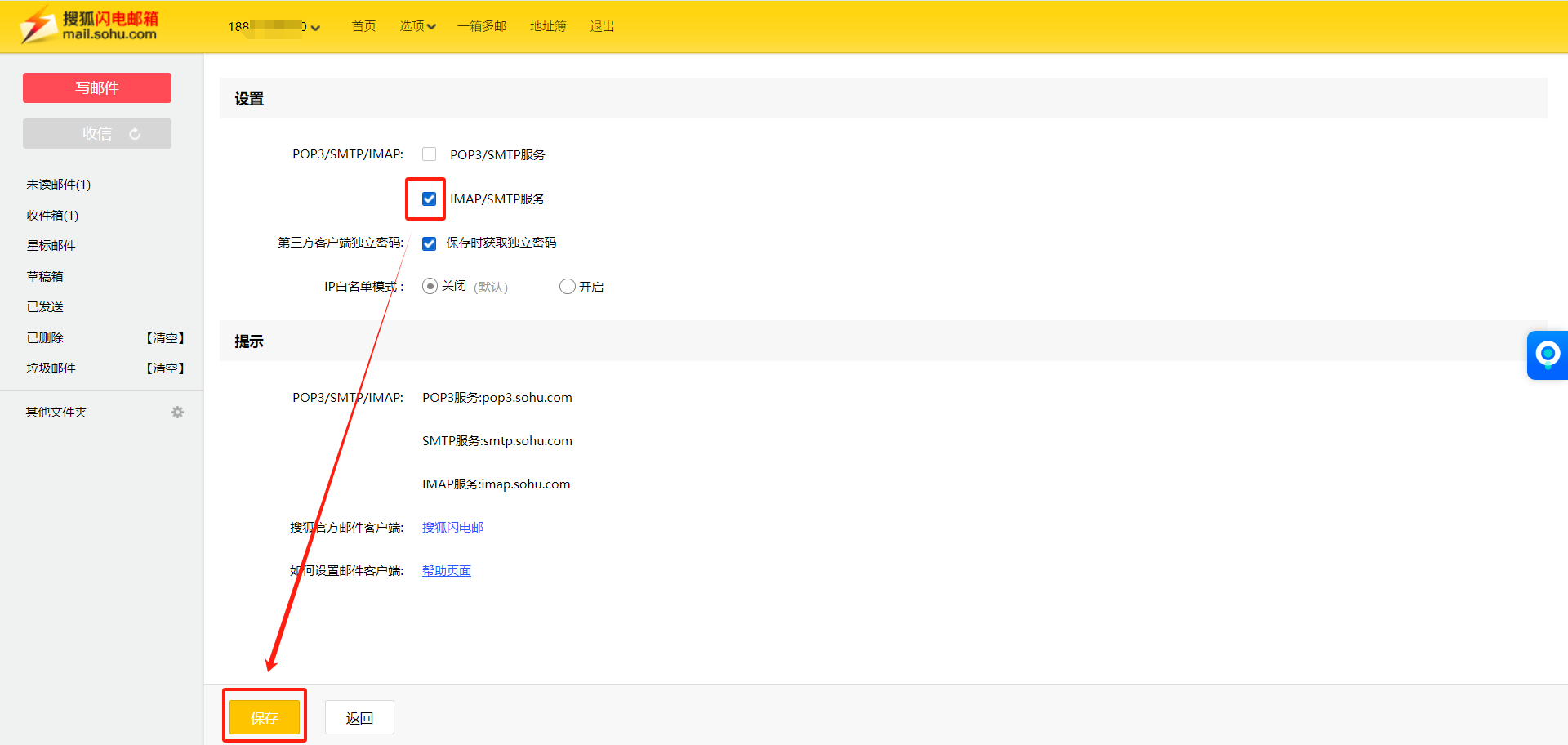Screen dimensions: 1568x745
Task: Click the SMTP服务:smtp.sohu.com text
Action: [497, 441]
